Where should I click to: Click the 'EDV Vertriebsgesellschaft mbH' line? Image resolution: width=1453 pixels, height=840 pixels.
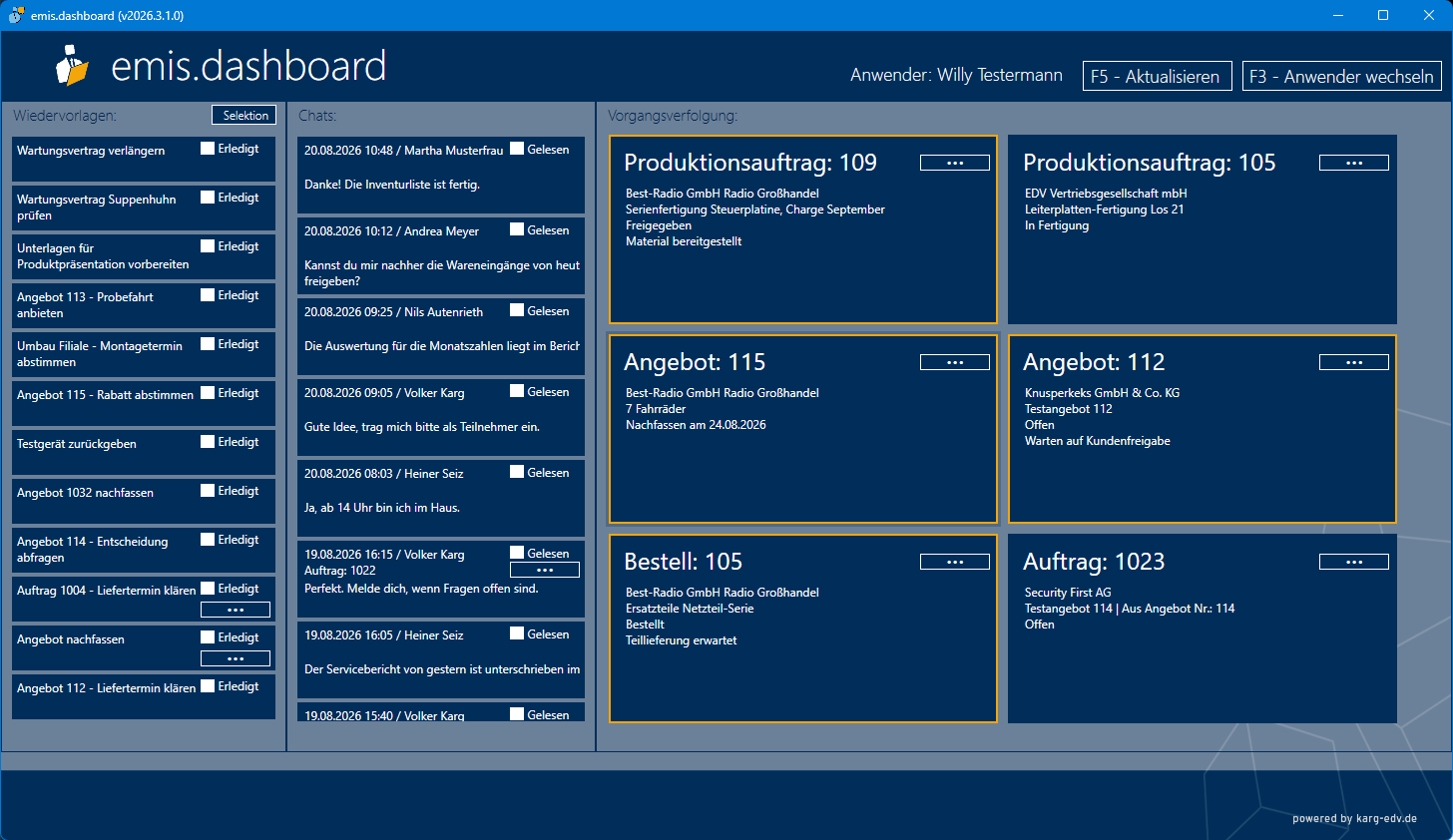coord(1106,194)
